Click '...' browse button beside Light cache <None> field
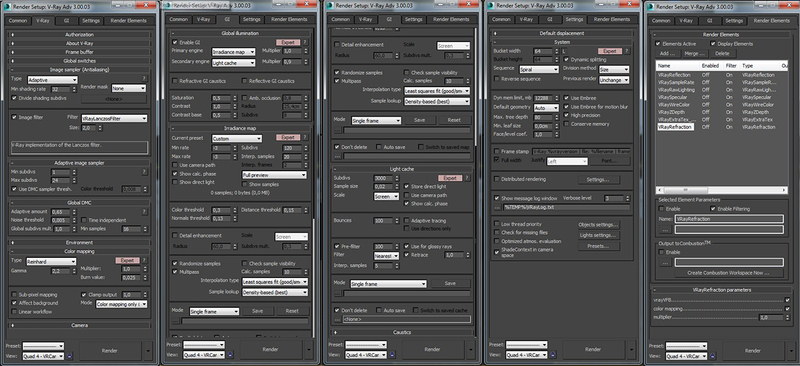This screenshot has height=366, width=800. 337,319
